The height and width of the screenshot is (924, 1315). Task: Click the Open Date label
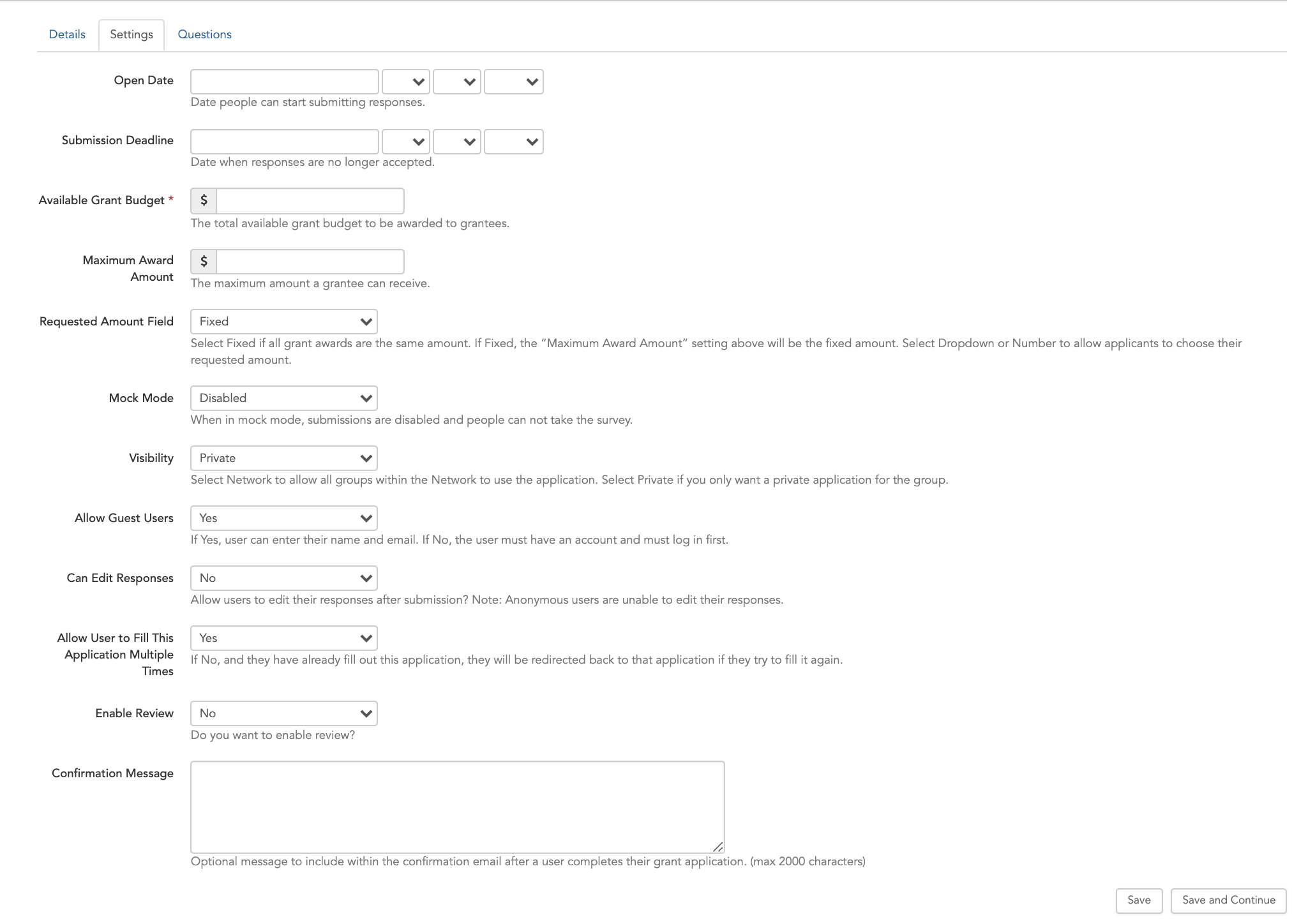[144, 80]
